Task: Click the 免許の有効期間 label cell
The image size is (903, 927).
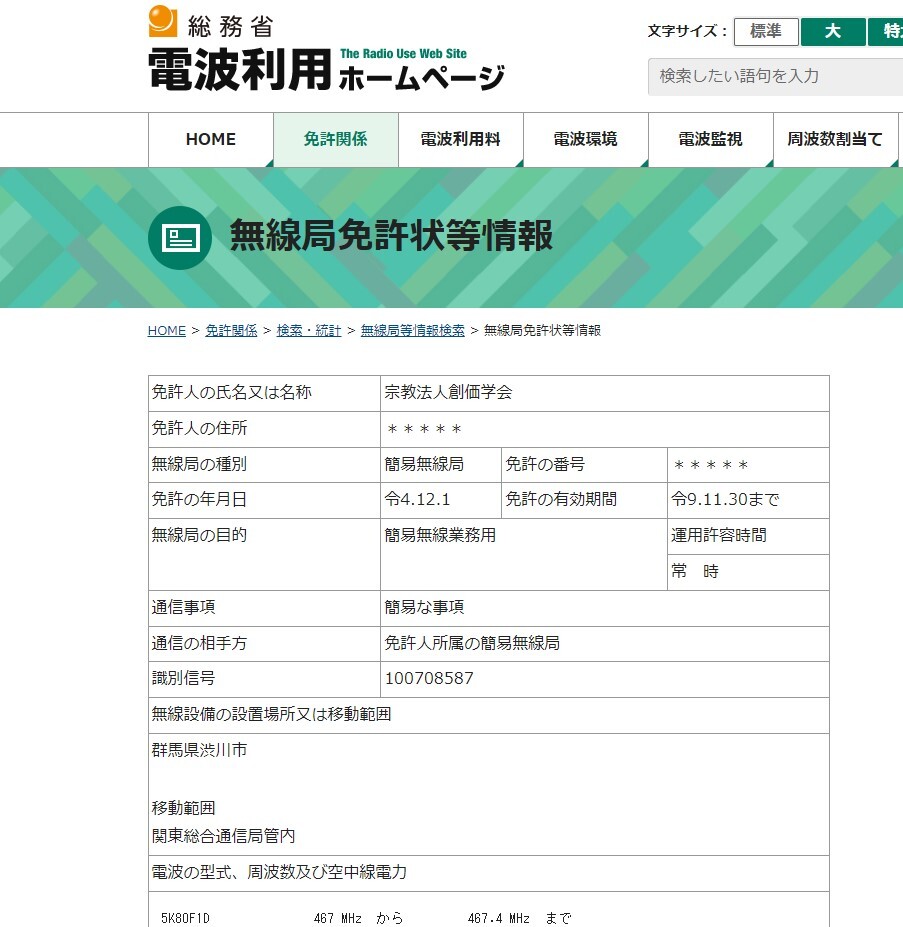Action: point(584,500)
